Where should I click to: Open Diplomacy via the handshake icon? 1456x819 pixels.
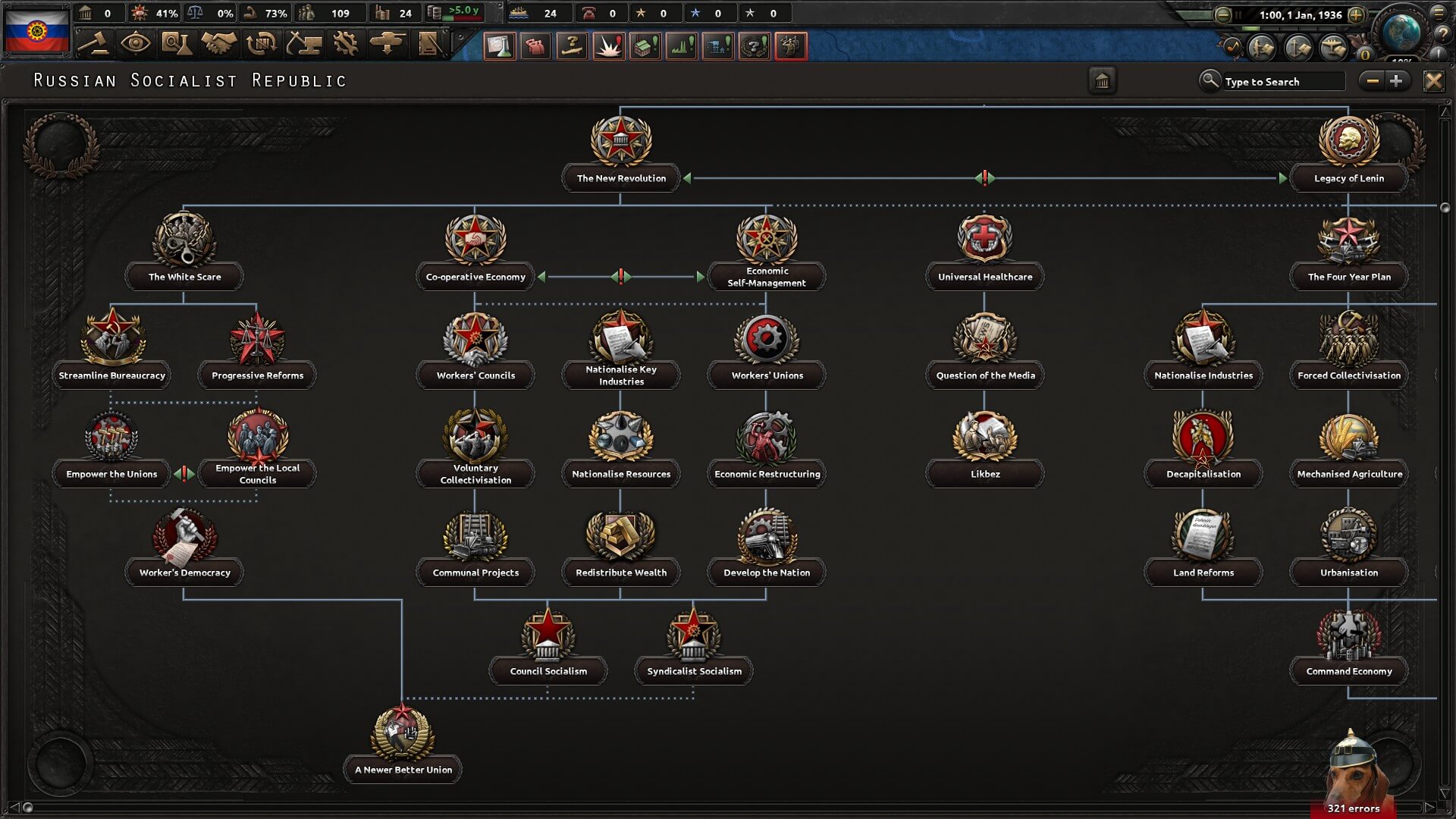tap(219, 44)
